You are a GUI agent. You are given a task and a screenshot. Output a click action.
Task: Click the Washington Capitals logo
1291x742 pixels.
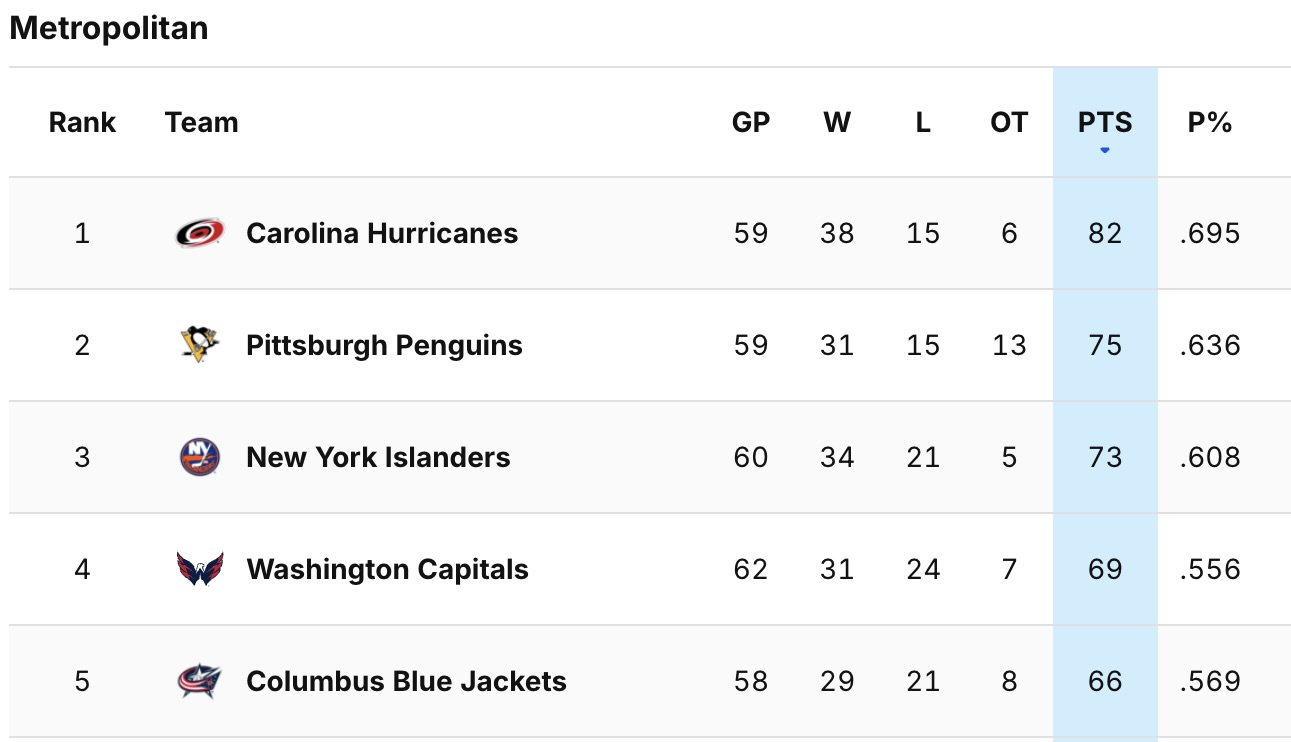tap(200, 569)
